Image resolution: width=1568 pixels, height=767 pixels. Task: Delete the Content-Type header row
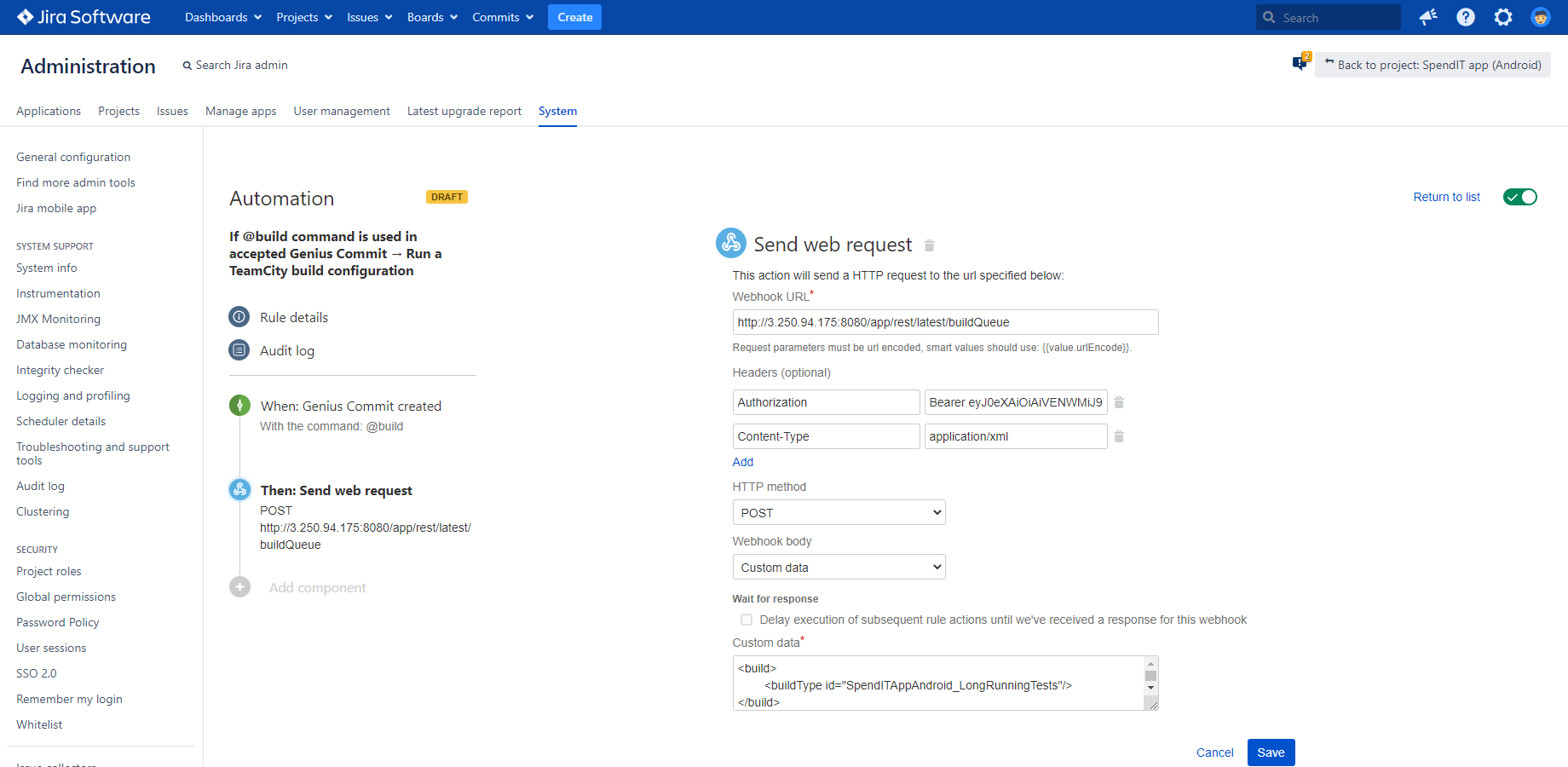[x=1119, y=436]
